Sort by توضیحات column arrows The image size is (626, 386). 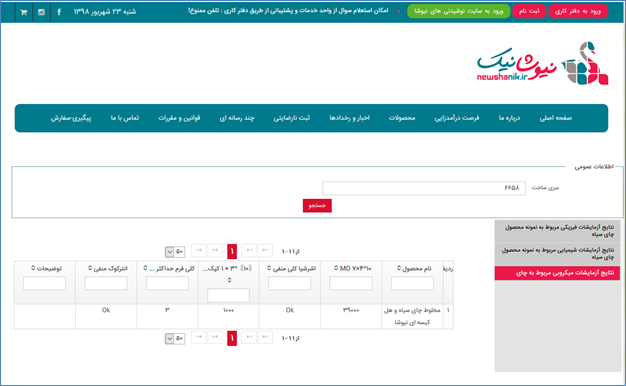[33, 268]
